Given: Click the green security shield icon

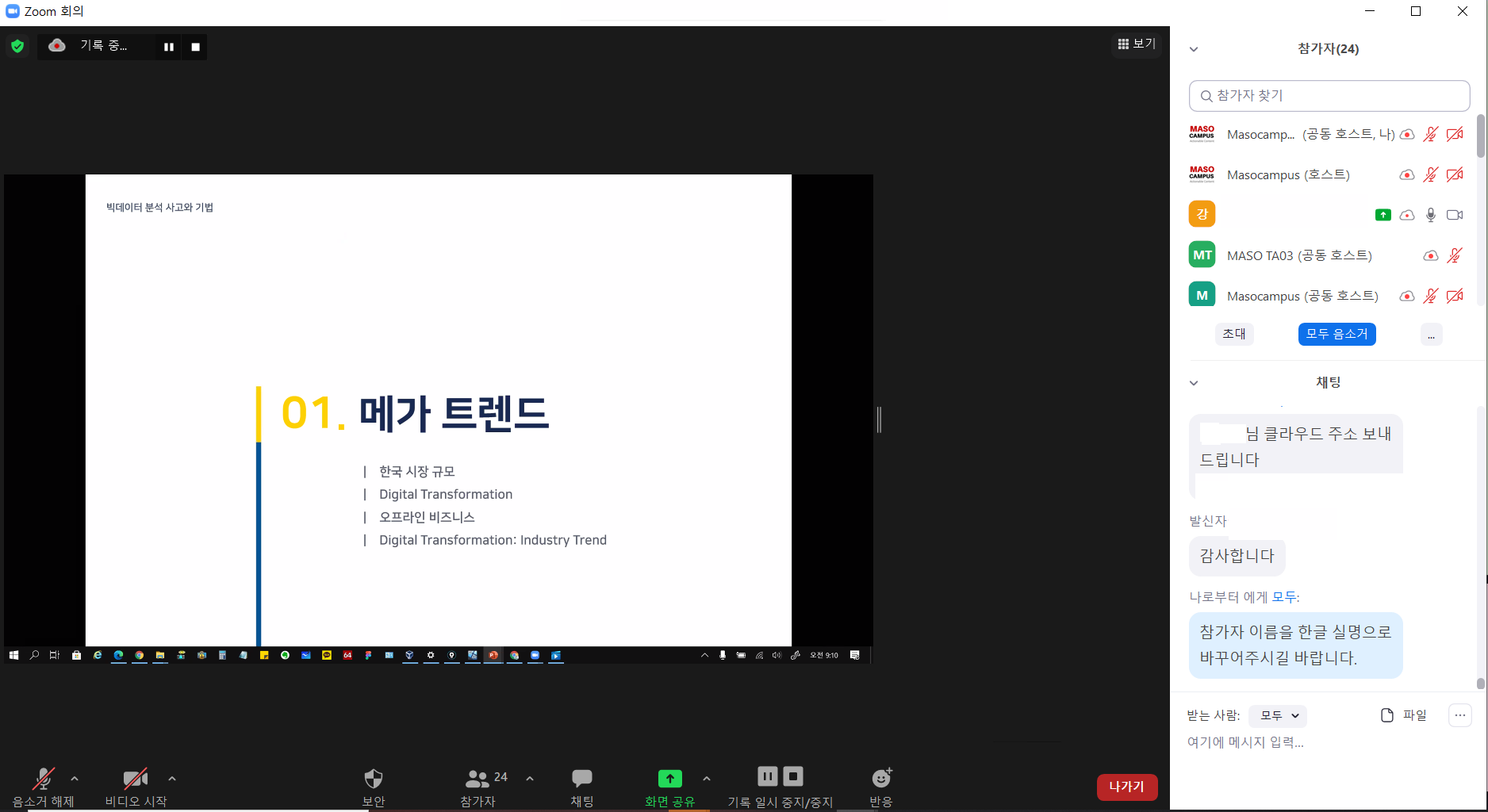Looking at the screenshot, I should (17, 46).
